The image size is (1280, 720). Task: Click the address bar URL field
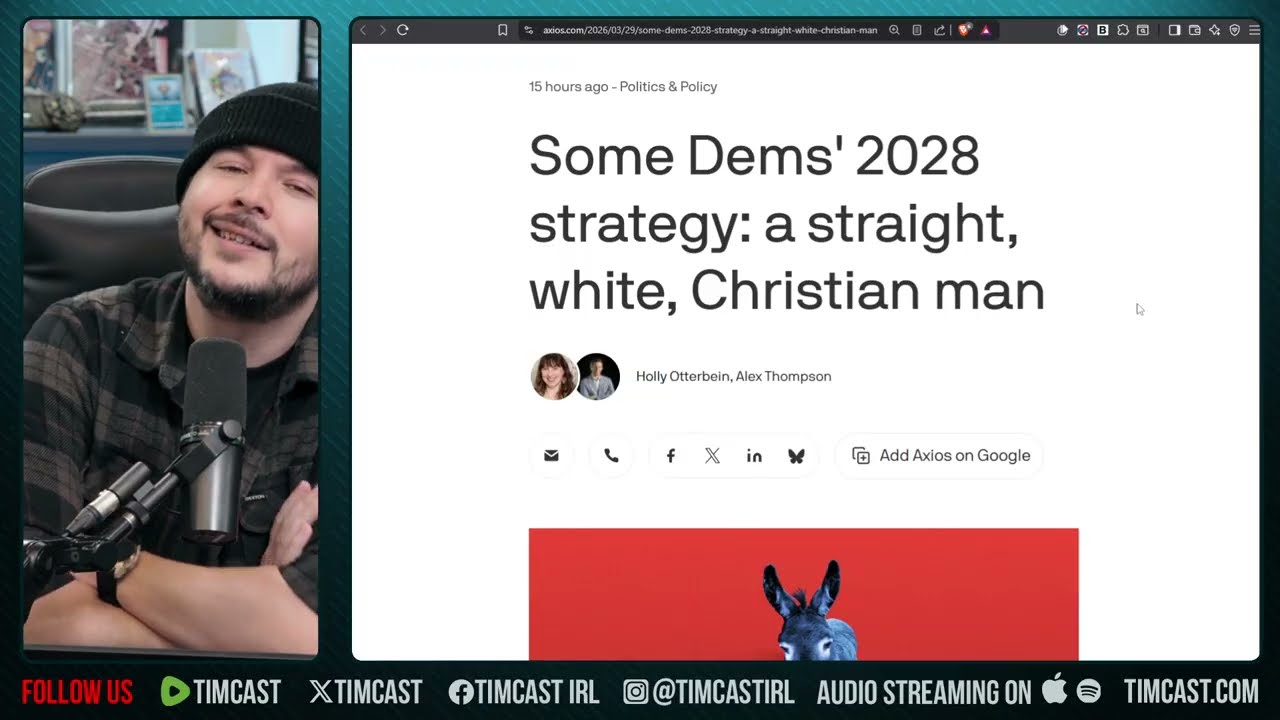click(709, 30)
